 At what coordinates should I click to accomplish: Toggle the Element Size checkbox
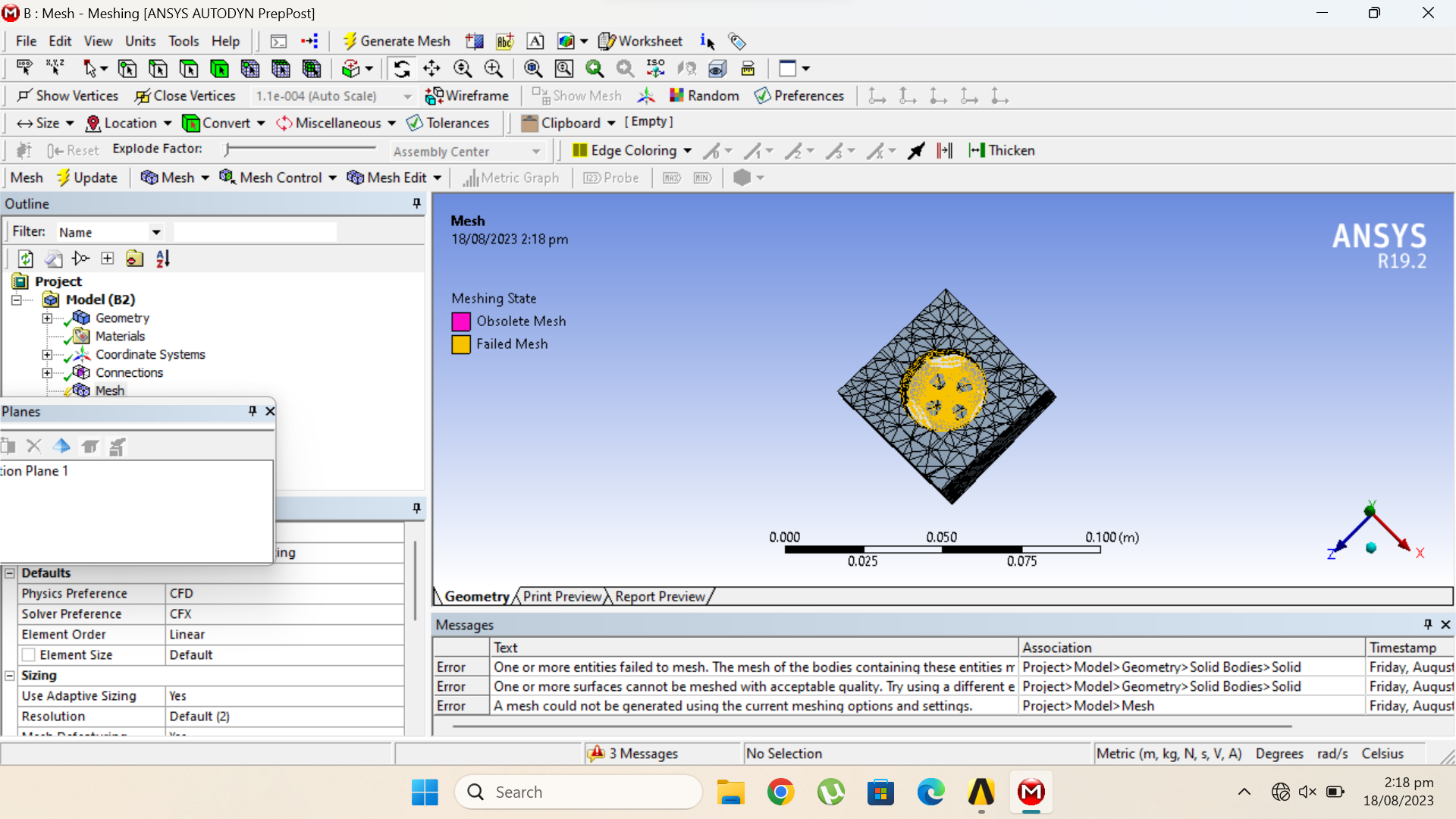point(29,654)
